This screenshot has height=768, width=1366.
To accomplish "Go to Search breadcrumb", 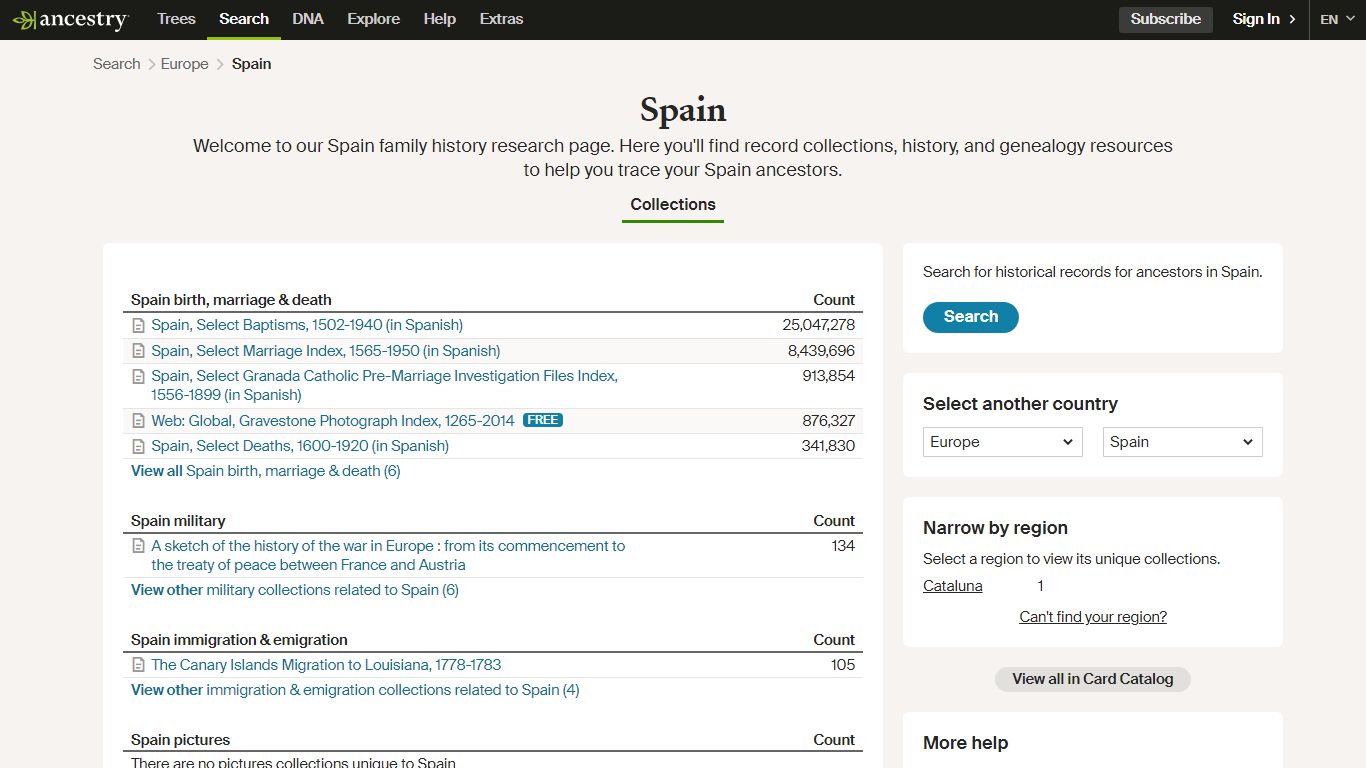I will coord(116,64).
